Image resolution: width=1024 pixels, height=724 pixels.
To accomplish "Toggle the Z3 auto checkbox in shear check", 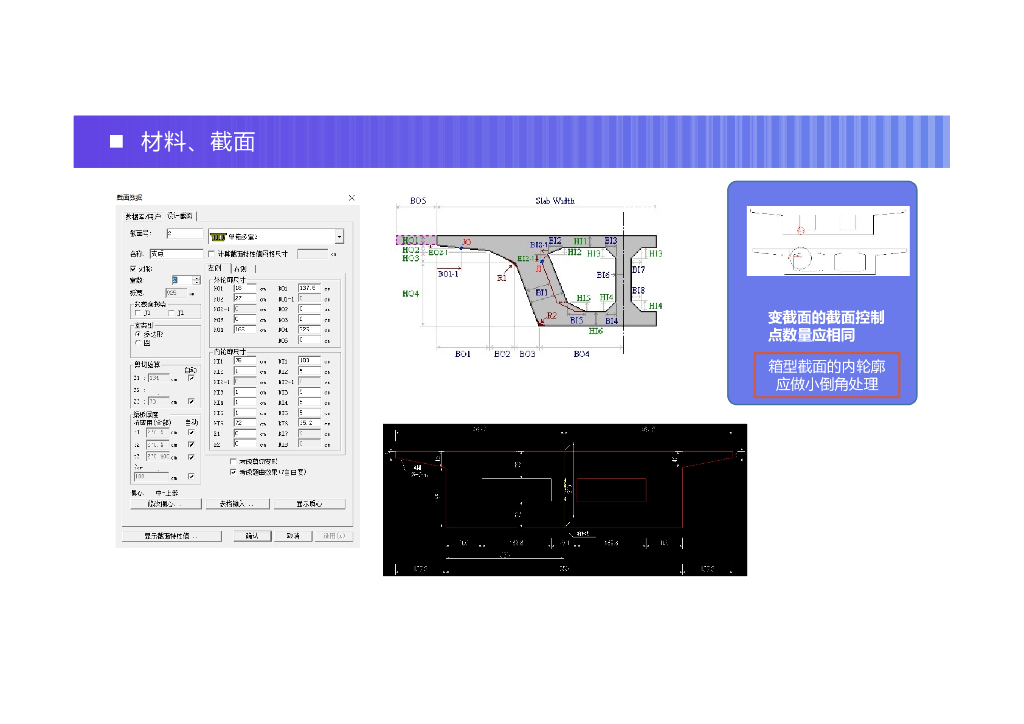I will [191, 401].
